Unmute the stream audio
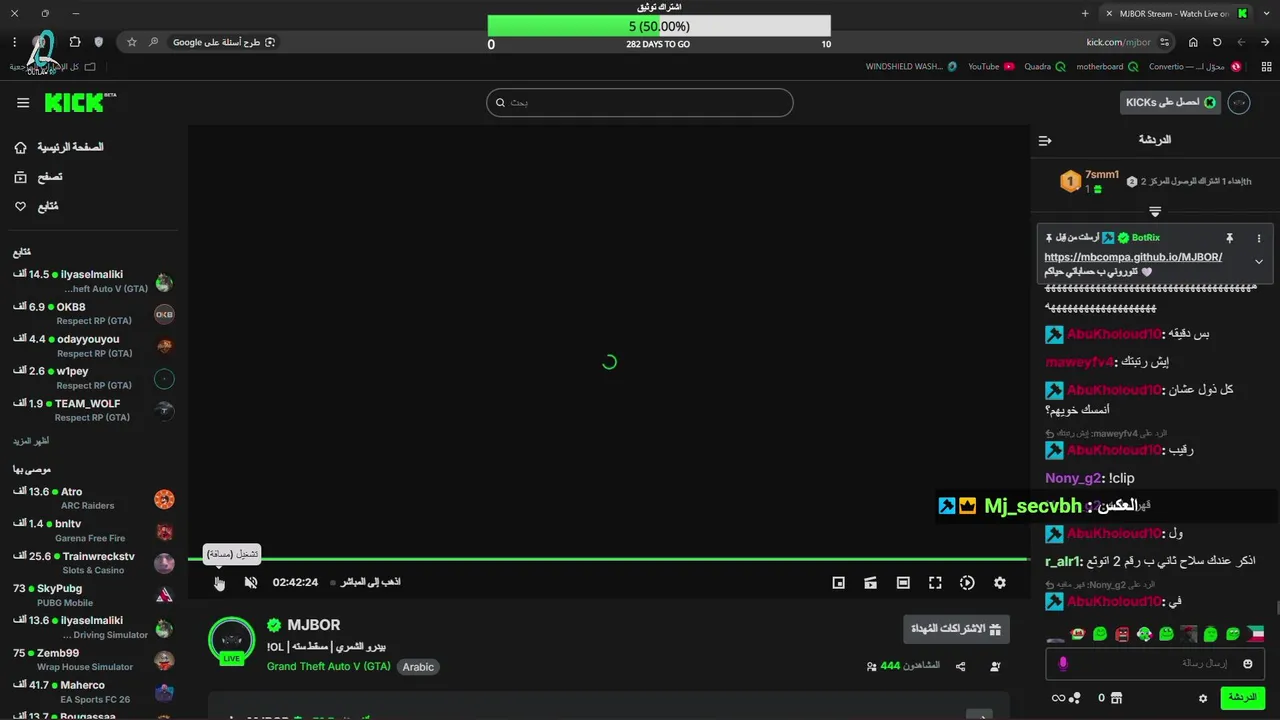The height and width of the screenshot is (720, 1280). 251,583
